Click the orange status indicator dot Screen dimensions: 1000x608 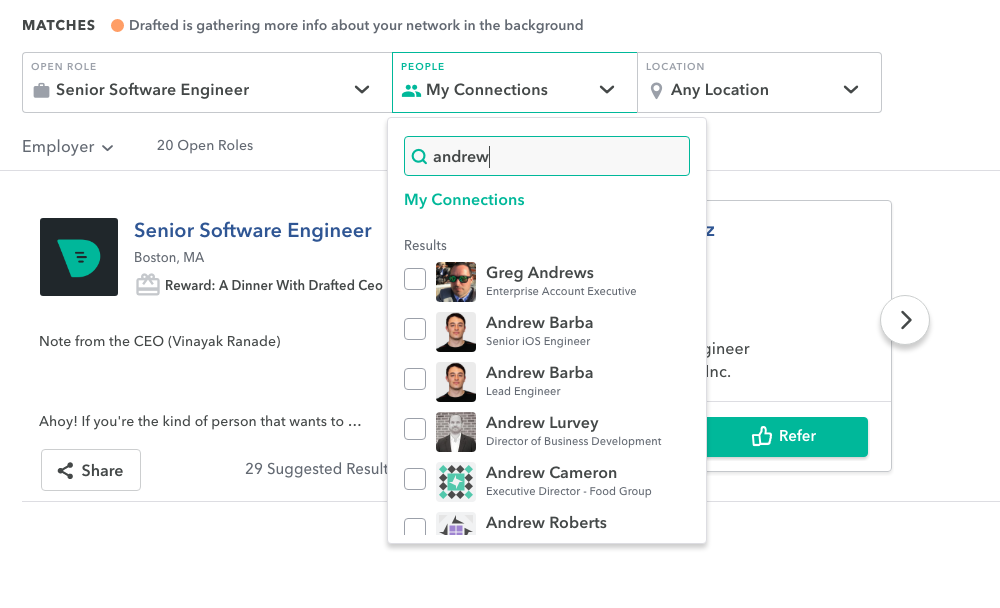(117, 25)
